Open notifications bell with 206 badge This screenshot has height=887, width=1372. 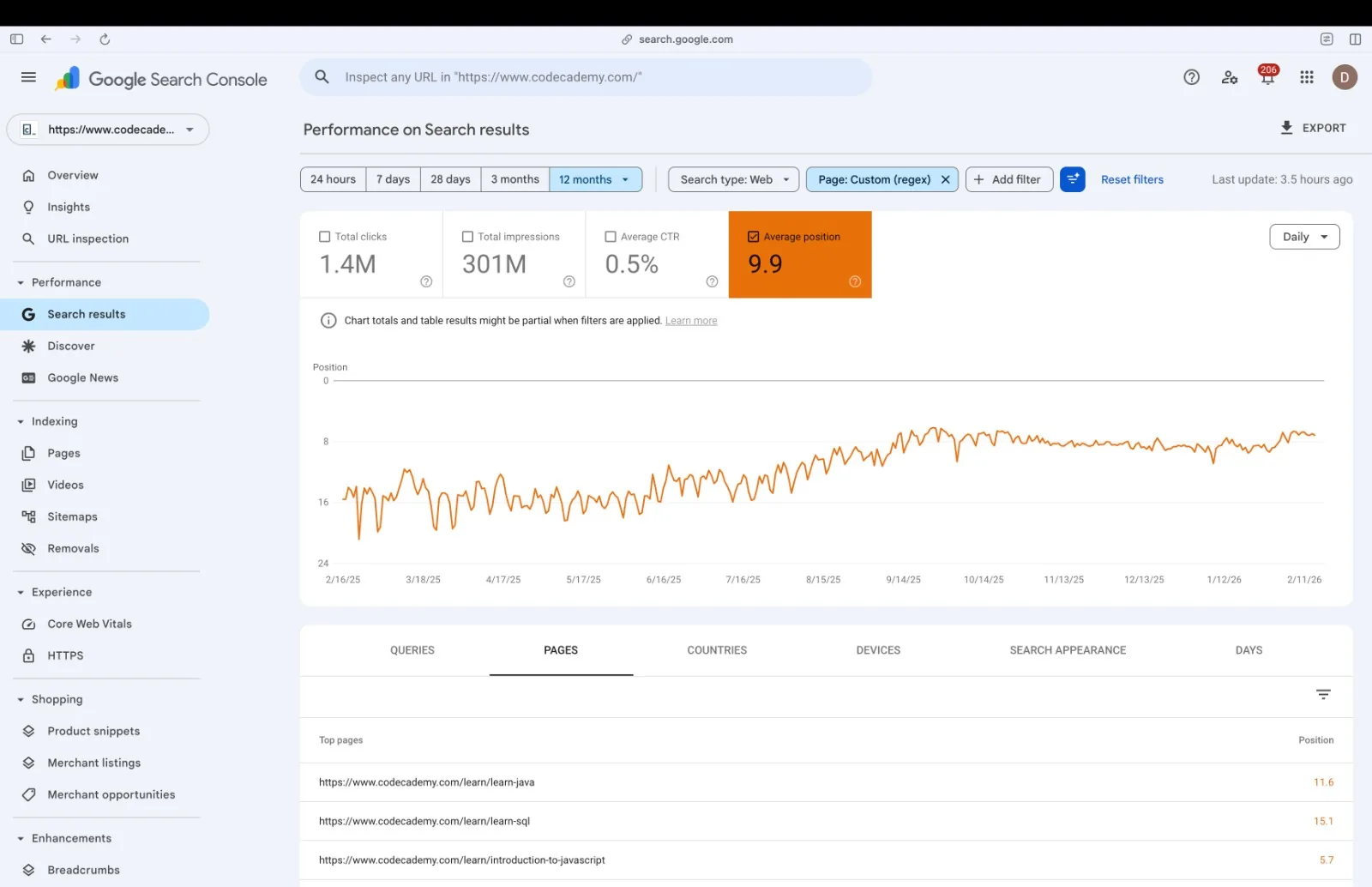1267,75
